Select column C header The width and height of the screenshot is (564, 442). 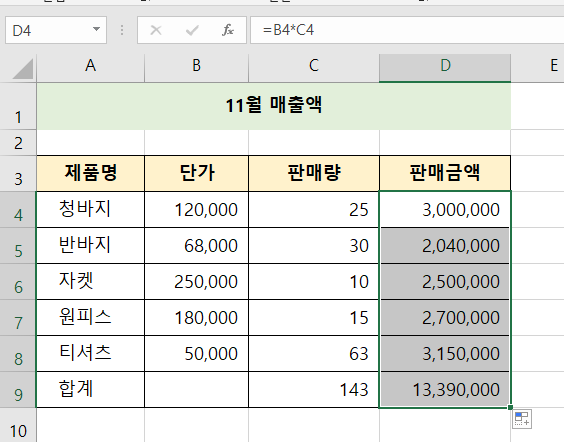point(314,68)
